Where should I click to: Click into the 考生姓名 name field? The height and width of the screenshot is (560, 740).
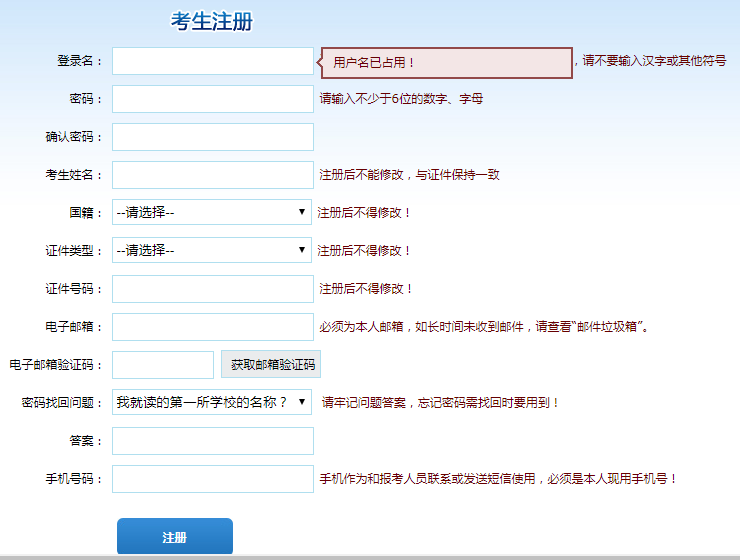click(x=212, y=175)
